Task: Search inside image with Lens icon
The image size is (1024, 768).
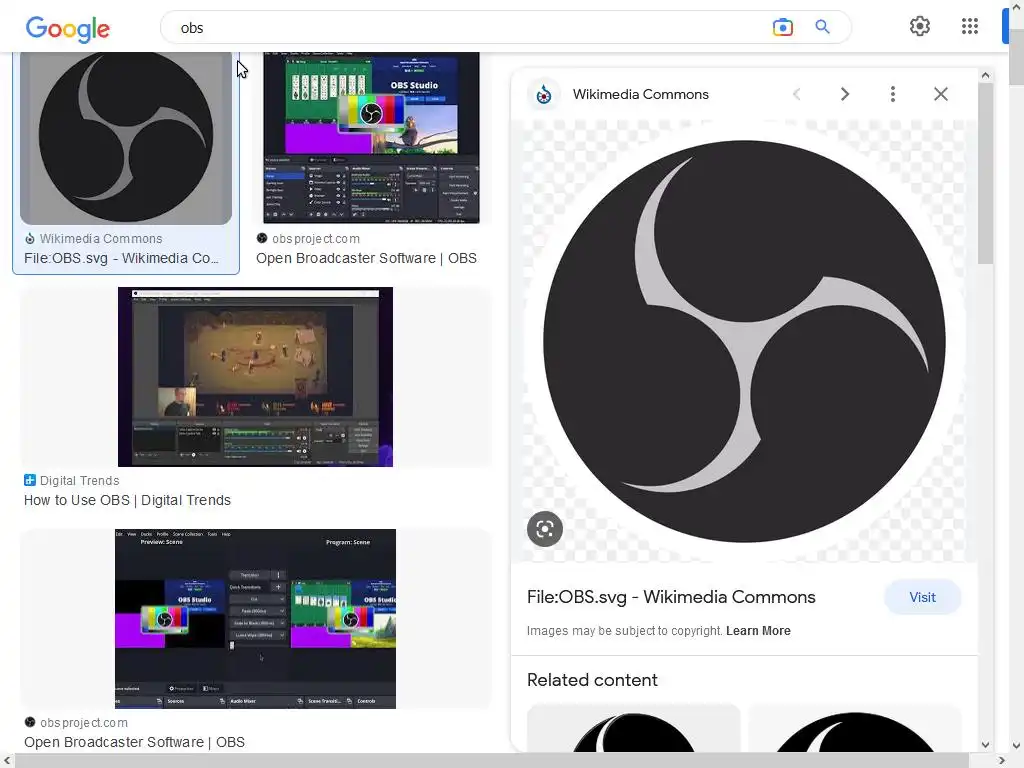Action: [x=545, y=529]
